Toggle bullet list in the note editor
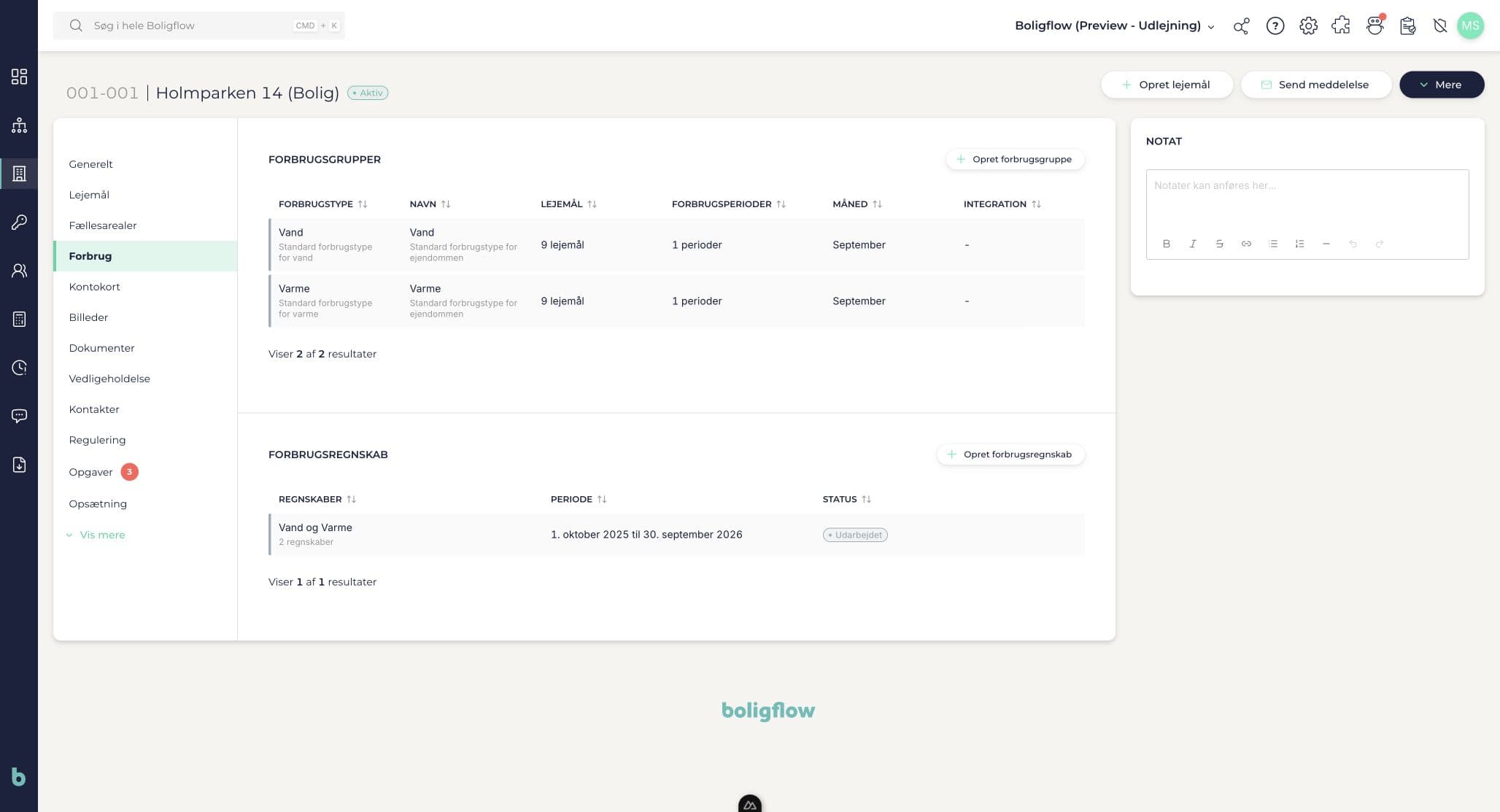The image size is (1500, 812). tap(1272, 244)
